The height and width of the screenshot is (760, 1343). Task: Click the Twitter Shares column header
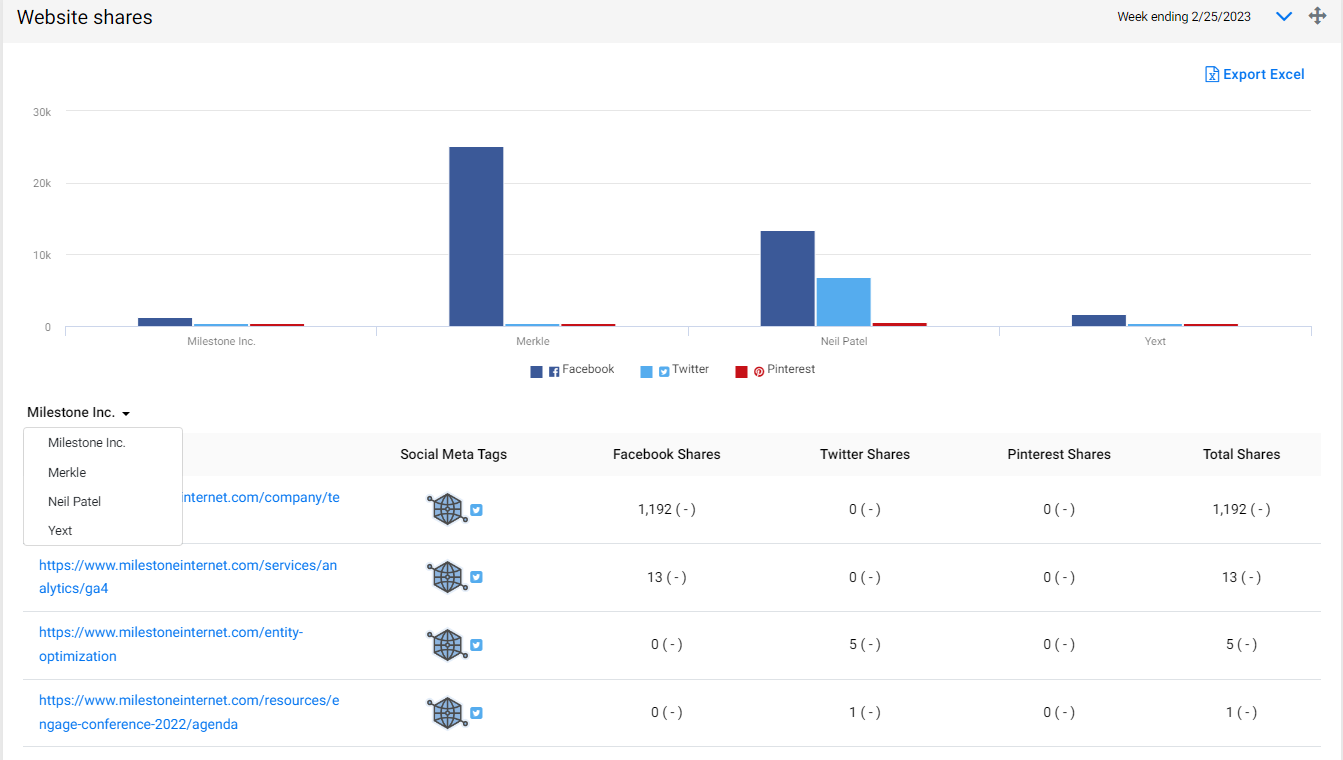point(865,454)
